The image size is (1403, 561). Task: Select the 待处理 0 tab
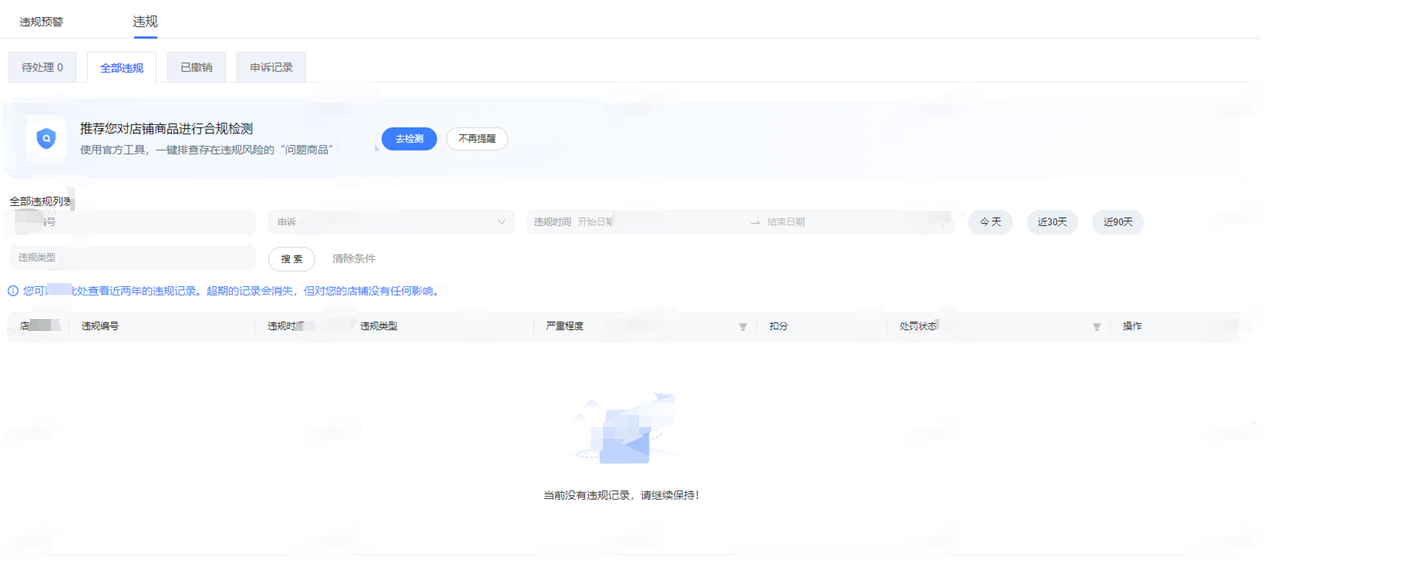pyautogui.click(x=42, y=68)
